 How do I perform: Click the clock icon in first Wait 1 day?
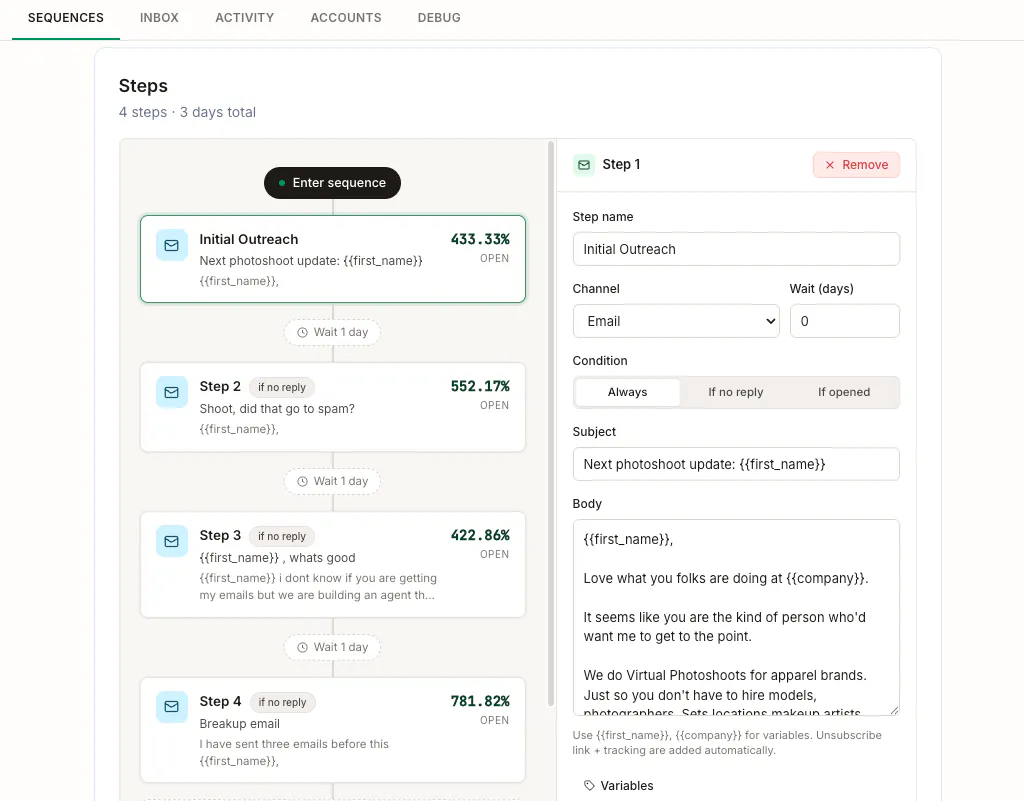click(302, 332)
